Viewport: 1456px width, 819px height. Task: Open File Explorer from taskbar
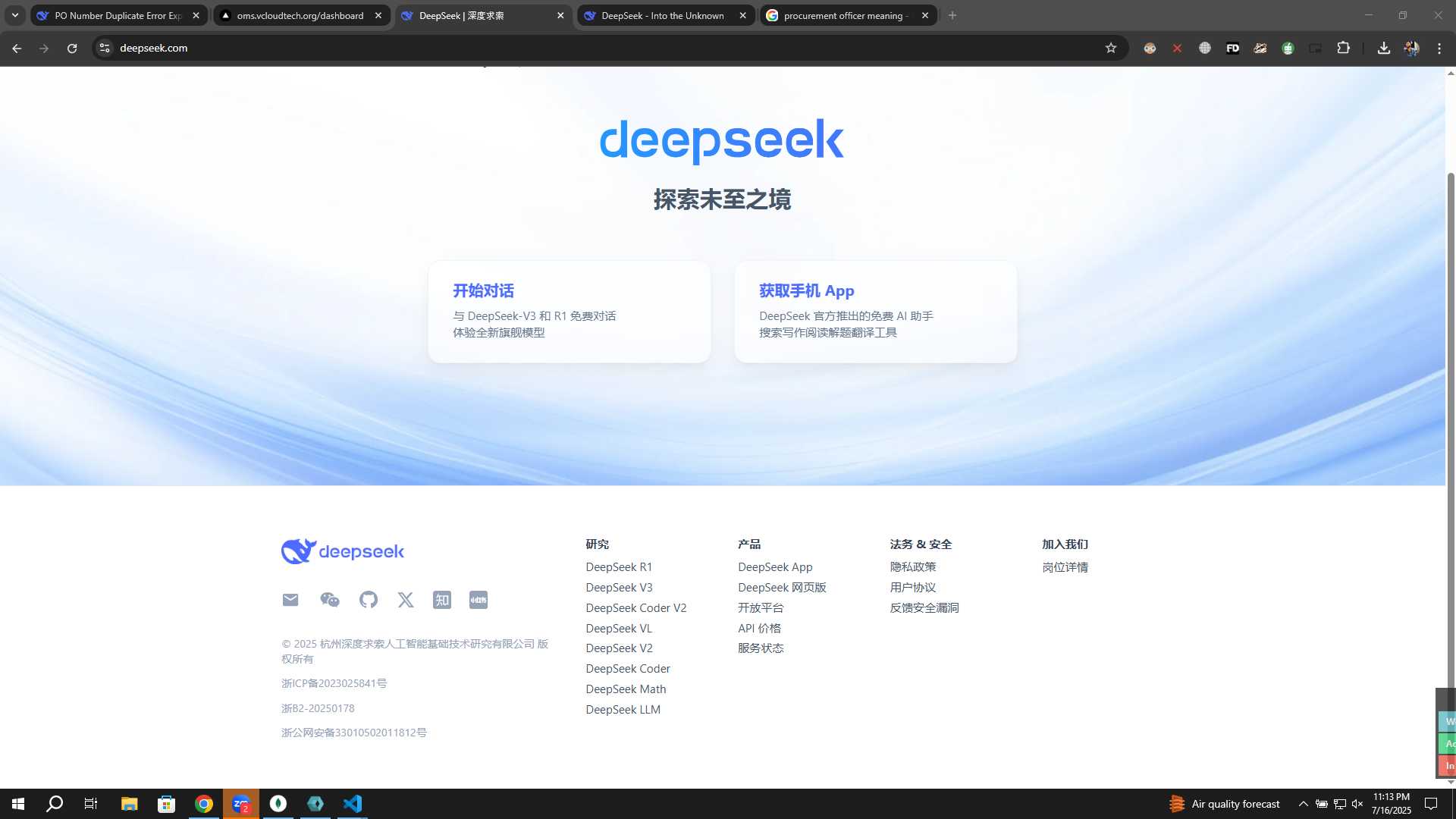[130, 804]
